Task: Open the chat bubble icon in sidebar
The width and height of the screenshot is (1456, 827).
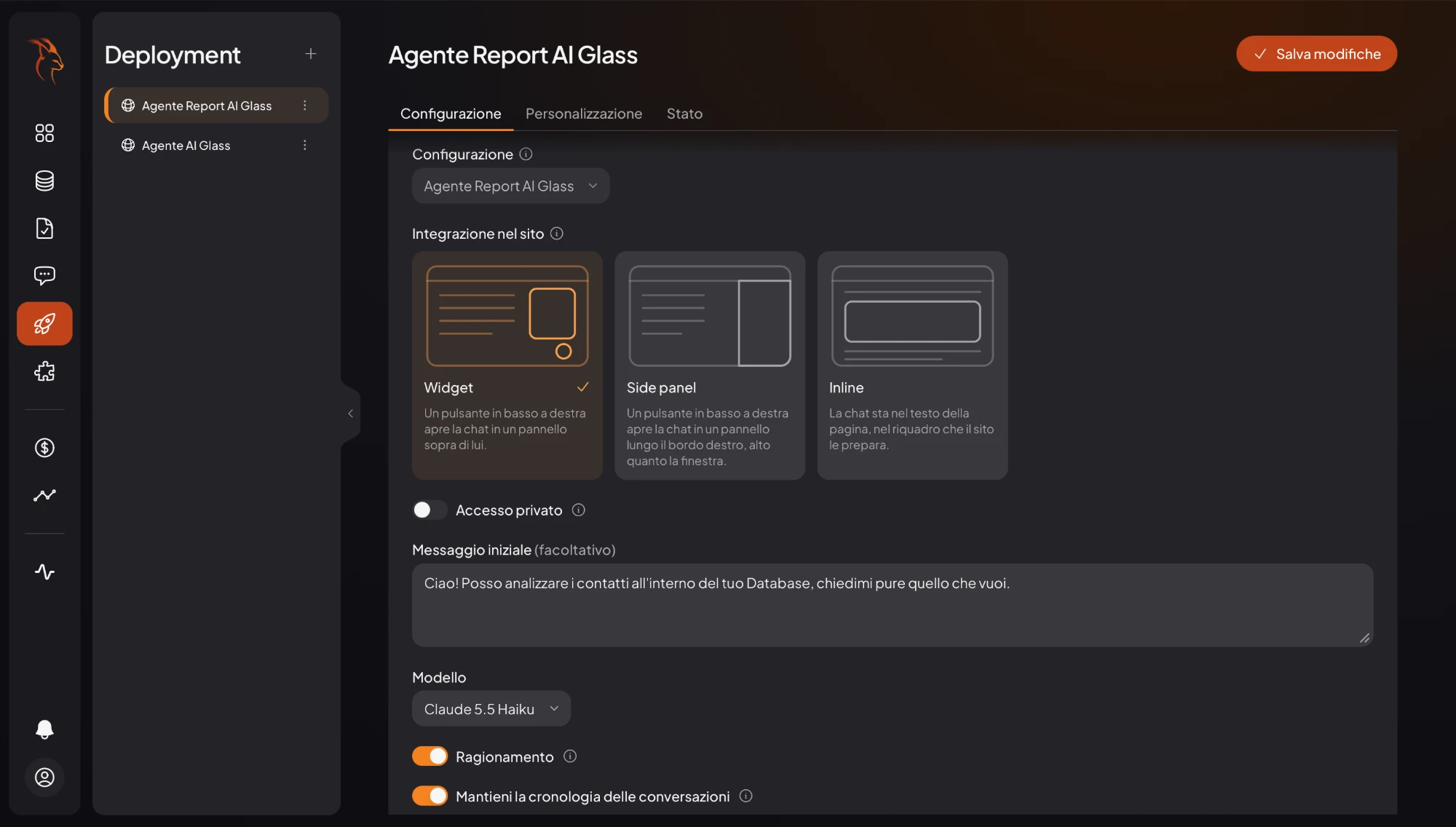Action: (x=44, y=275)
